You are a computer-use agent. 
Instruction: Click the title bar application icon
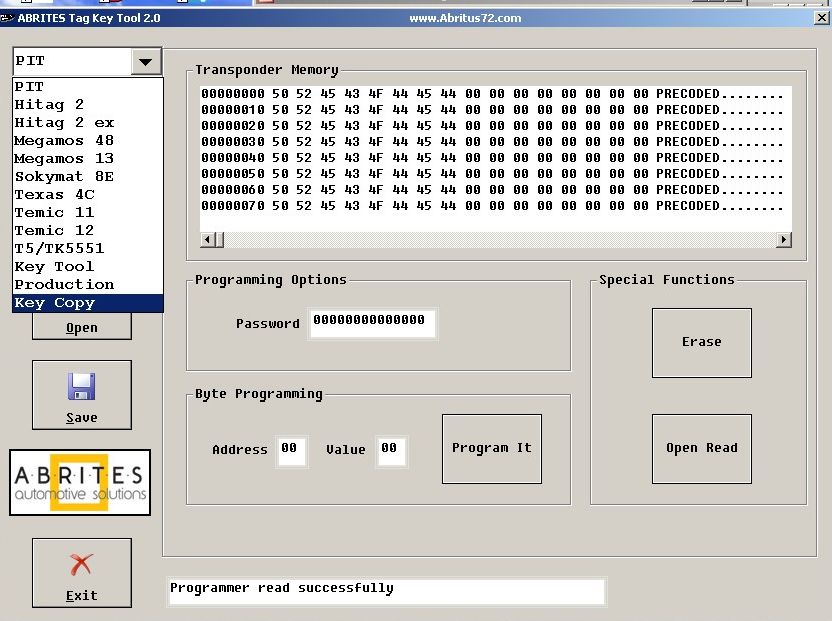pyautogui.click(x=7, y=18)
